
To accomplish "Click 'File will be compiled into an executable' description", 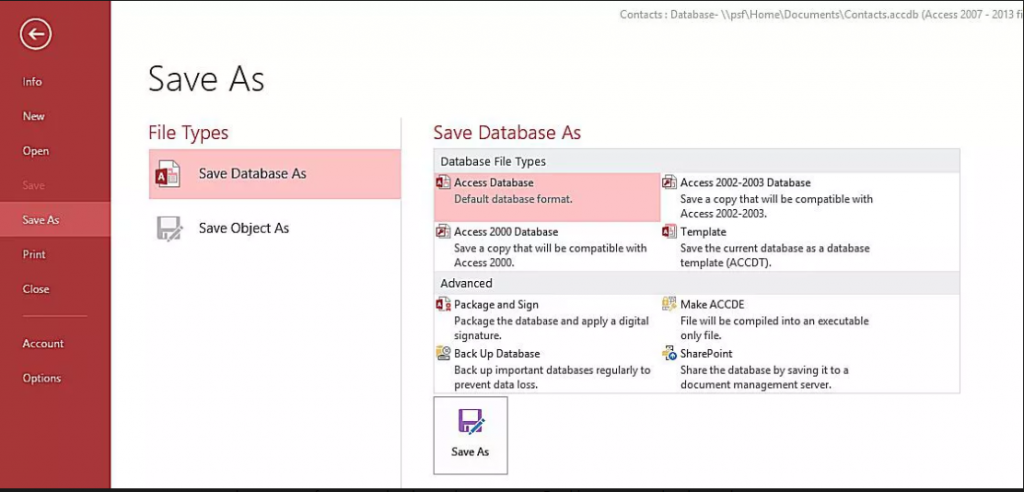I will [775, 321].
